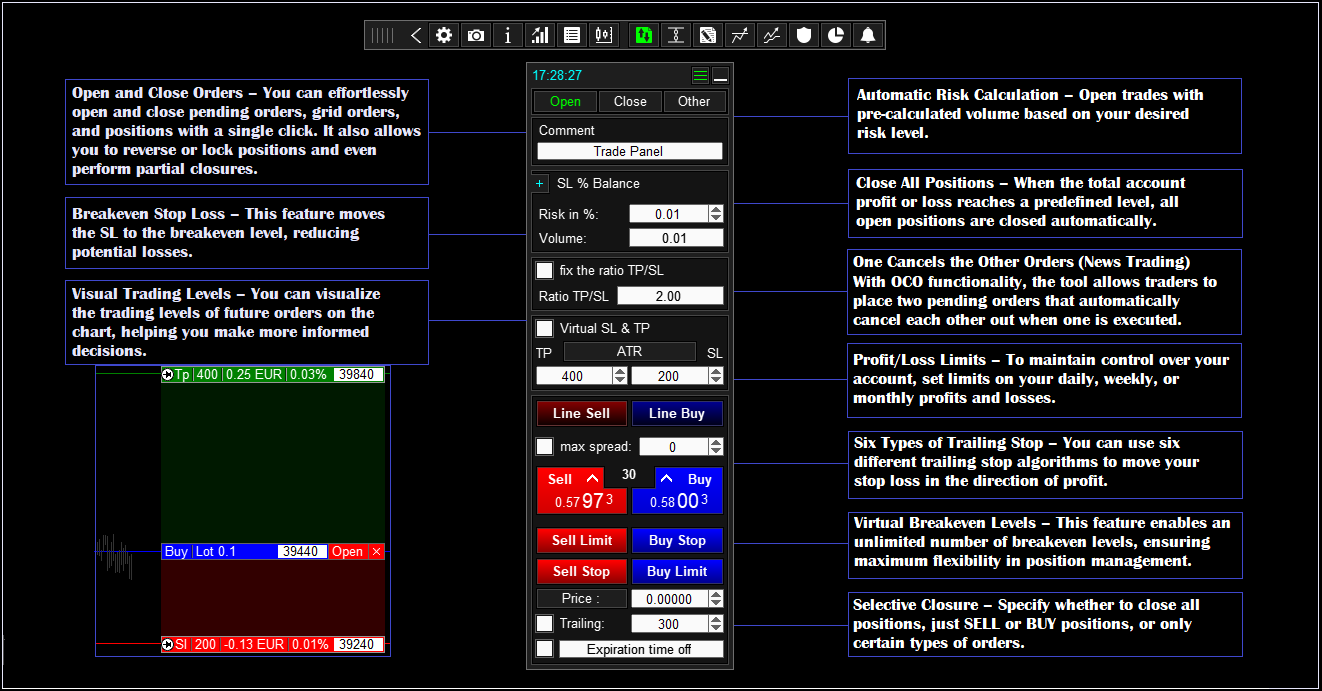Click the candlestick chart icon
This screenshot has width=1322, height=691.
[x=603, y=36]
